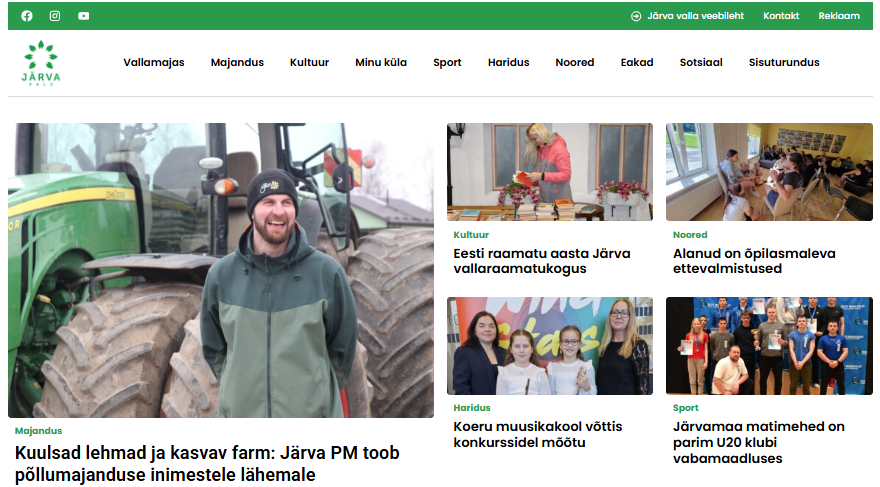
Task: Open the library books article thumbnail
Action: tap(549, 171)
